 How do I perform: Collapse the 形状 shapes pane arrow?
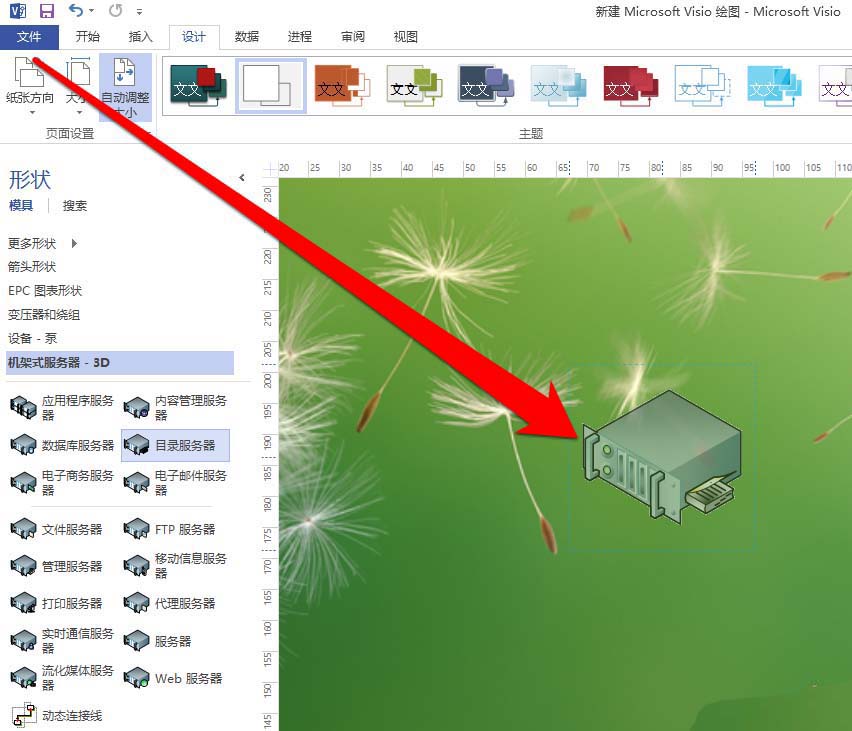coord(242,178)
